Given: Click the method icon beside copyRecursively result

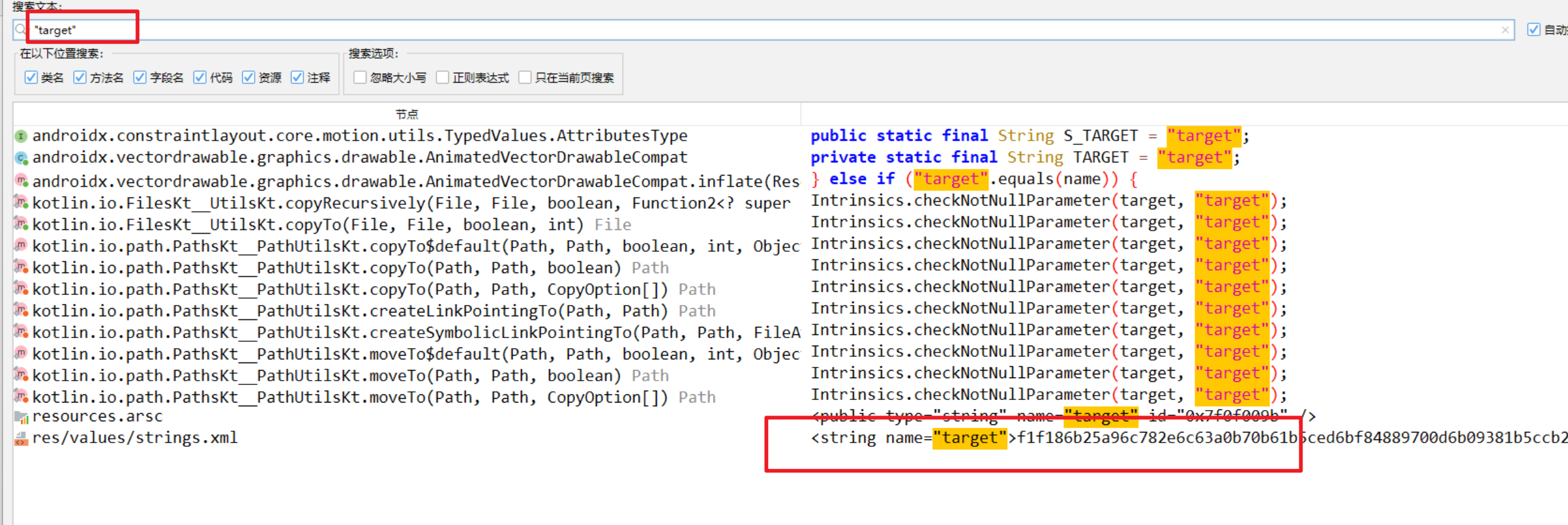Looking at the screenshot, I should coord(21,203).
